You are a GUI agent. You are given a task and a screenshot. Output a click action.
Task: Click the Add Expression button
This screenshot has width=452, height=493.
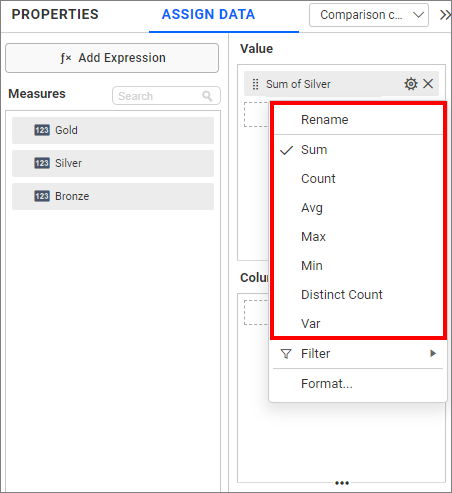112,58
